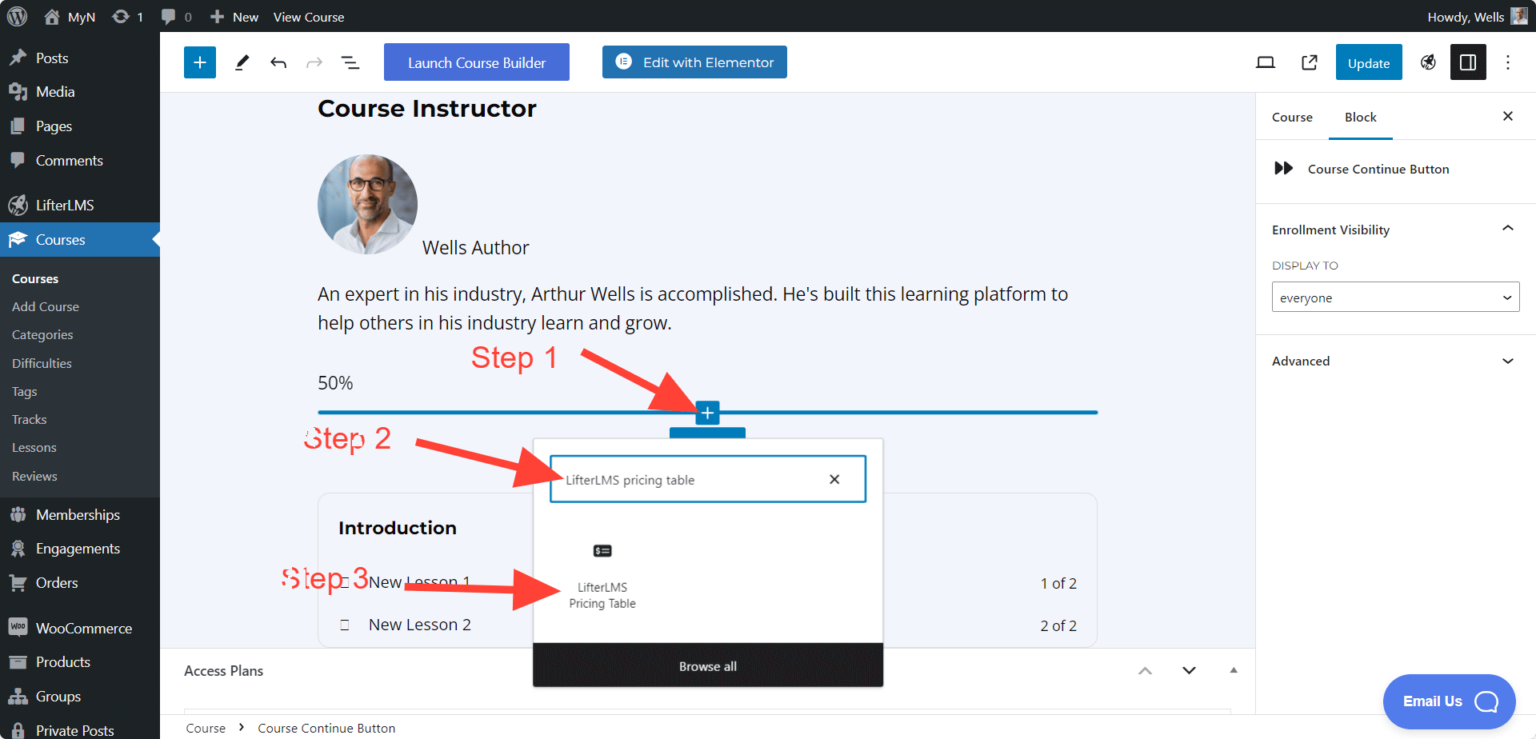The image size is (1536, 739).
Task: Open the WordPress updates icon showing 1
Action: [122, 16]
